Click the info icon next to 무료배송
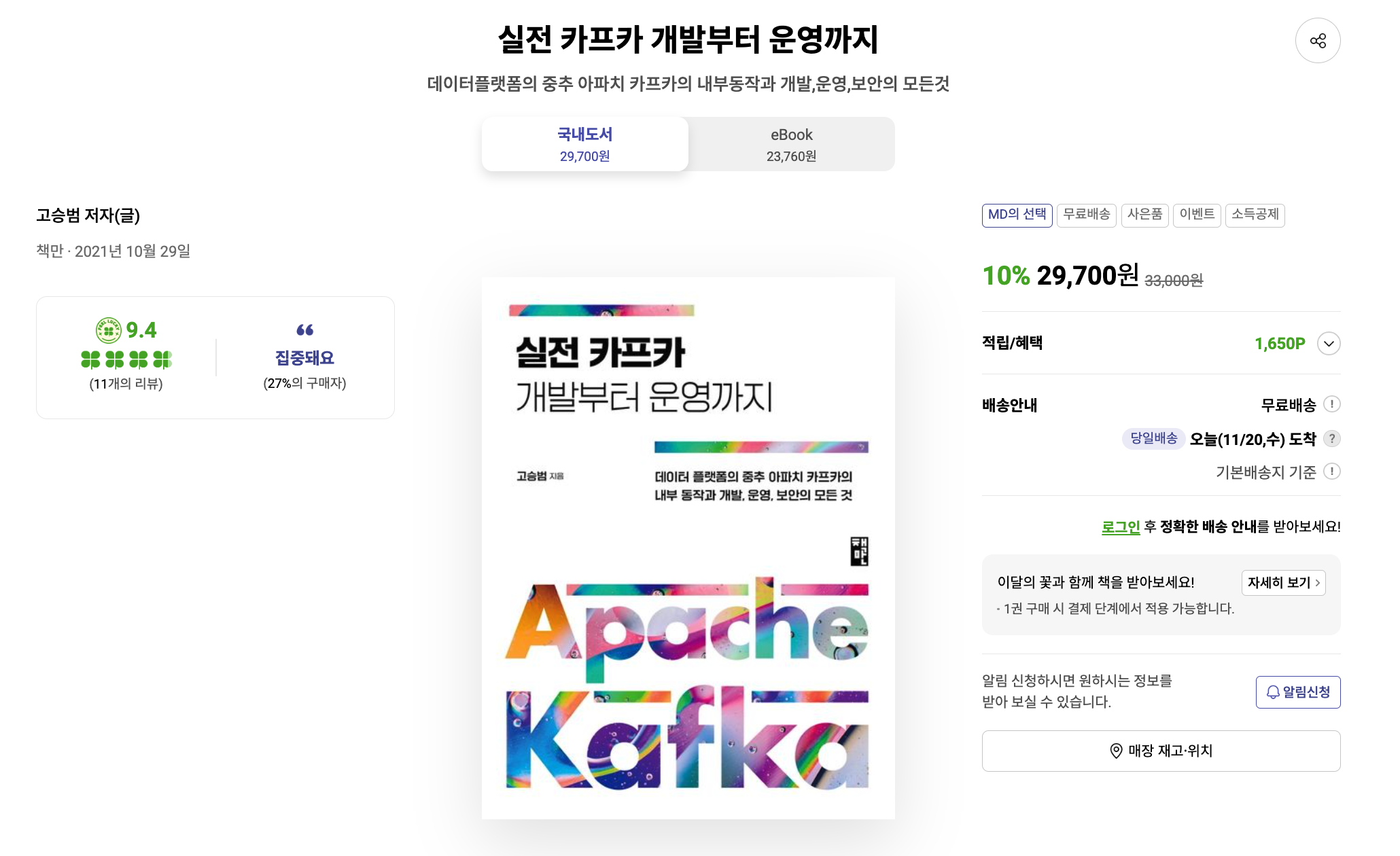1400x856 pixels. [1332, 404]
